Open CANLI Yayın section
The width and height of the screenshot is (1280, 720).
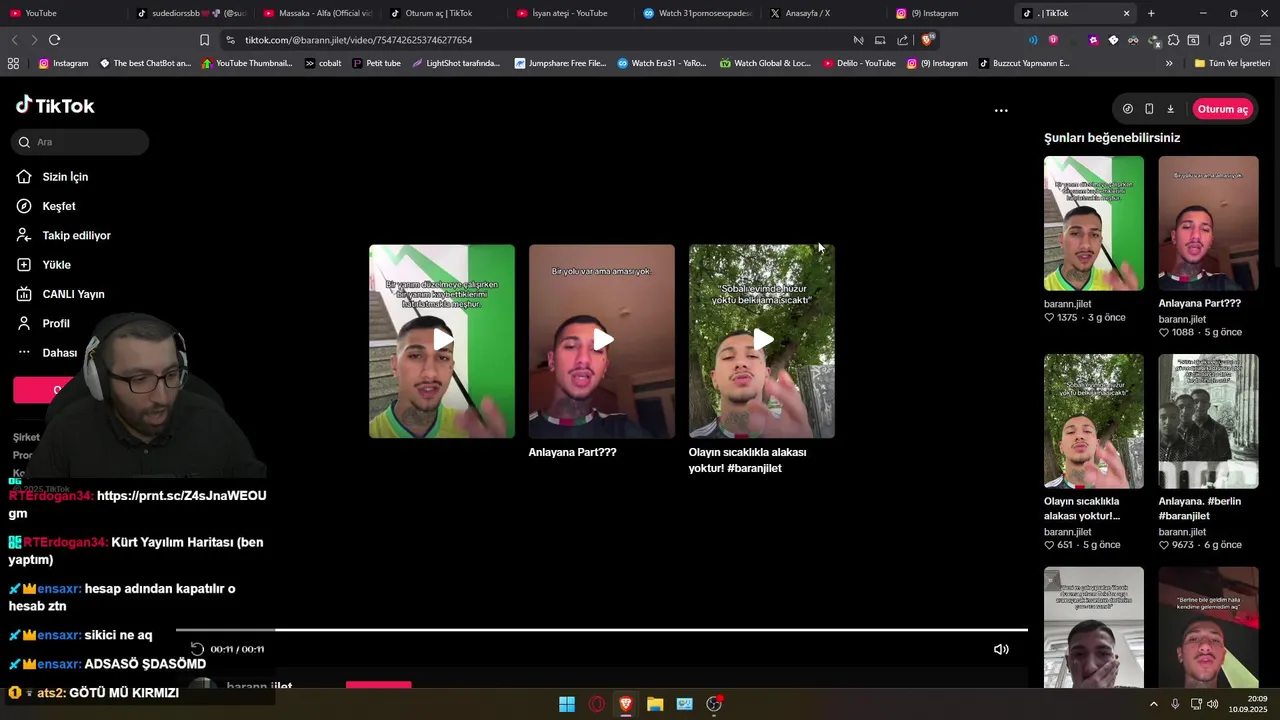pos(60,294)
